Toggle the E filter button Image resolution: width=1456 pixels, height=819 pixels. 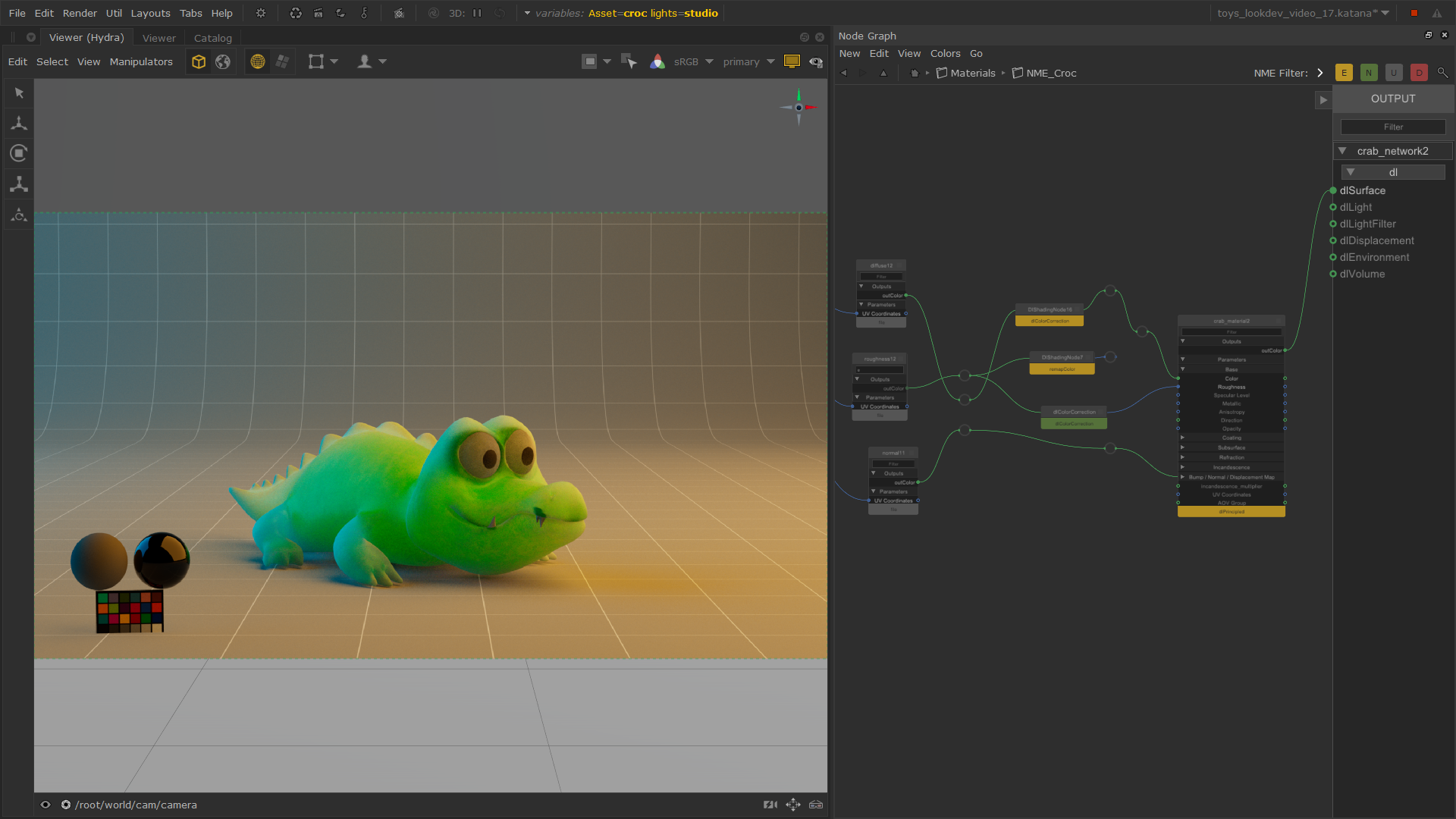[x=1344, y=73]
